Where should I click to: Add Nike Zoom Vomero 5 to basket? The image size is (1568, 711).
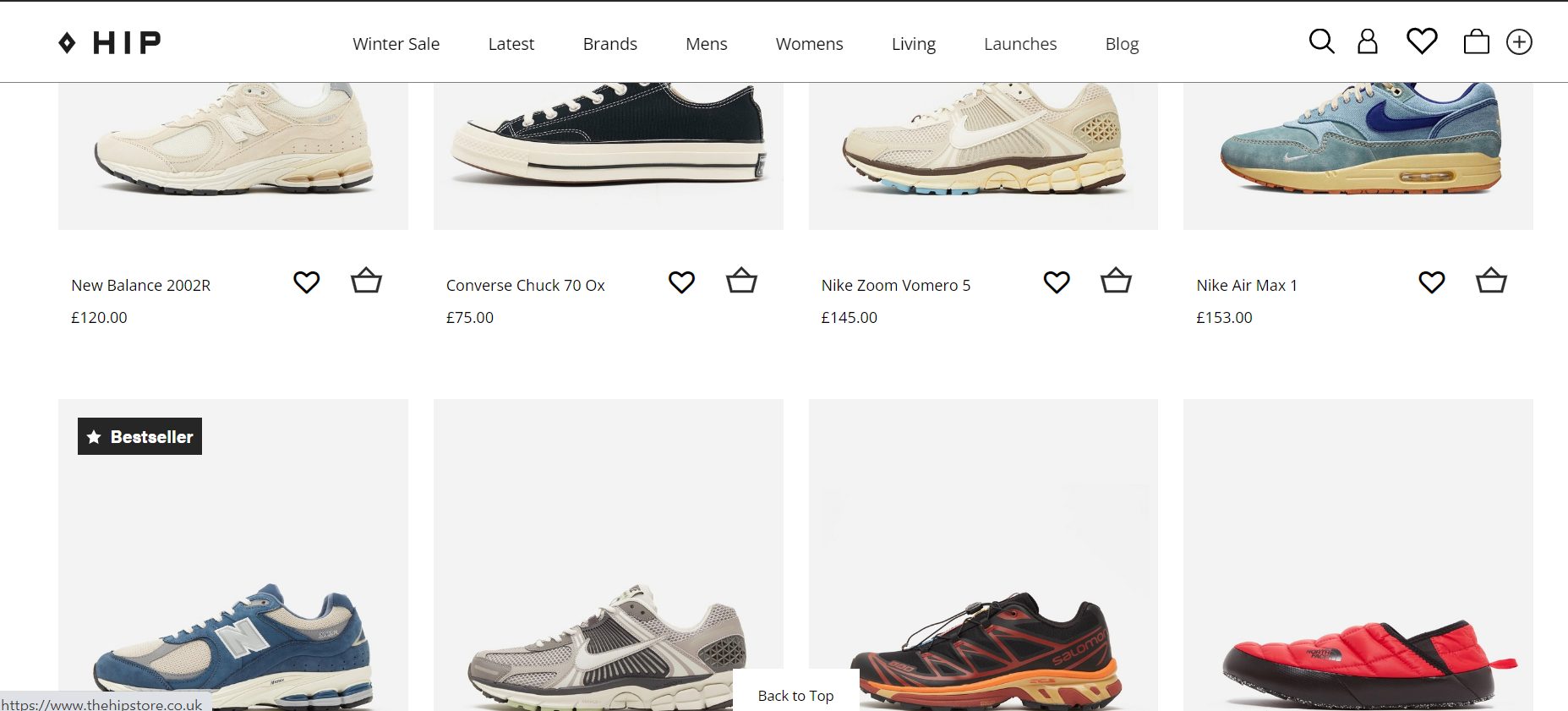point(1116,281)
